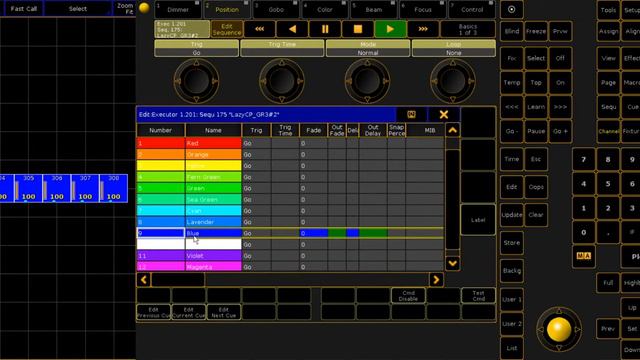Screen dimensions: 640x360
Task: Click Edit Current Cue
Action: tap(189, 313)
